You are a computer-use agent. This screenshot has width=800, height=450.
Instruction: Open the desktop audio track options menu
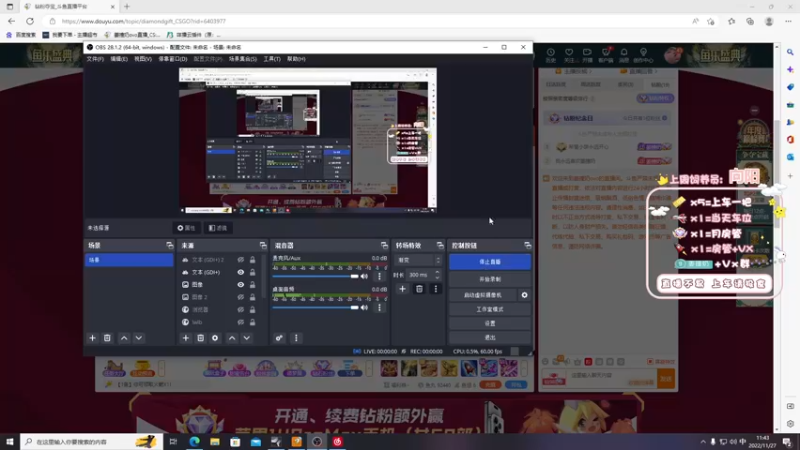point(379,307)
